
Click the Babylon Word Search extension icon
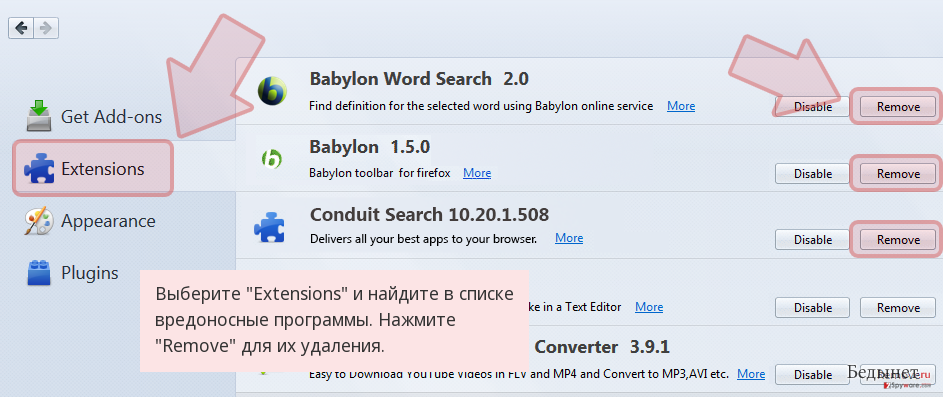[x=272, y=92]
